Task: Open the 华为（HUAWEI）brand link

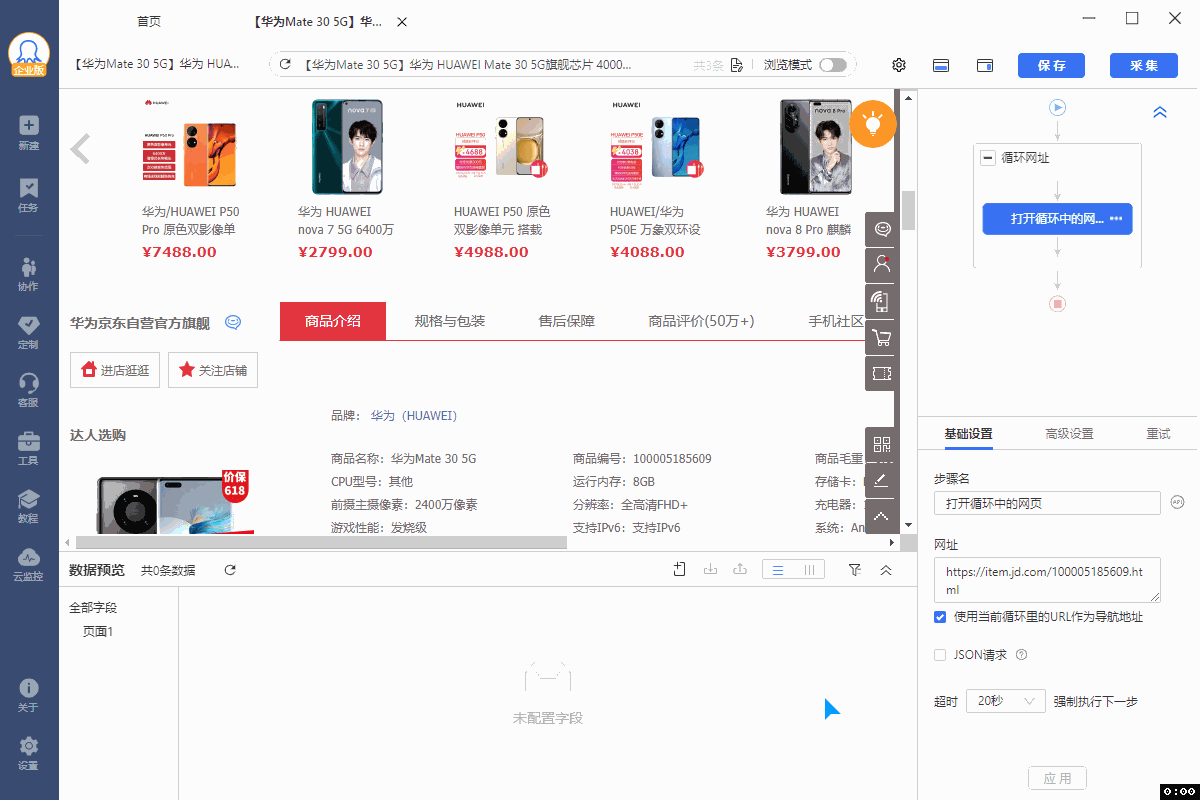Action: click(414, 416)
